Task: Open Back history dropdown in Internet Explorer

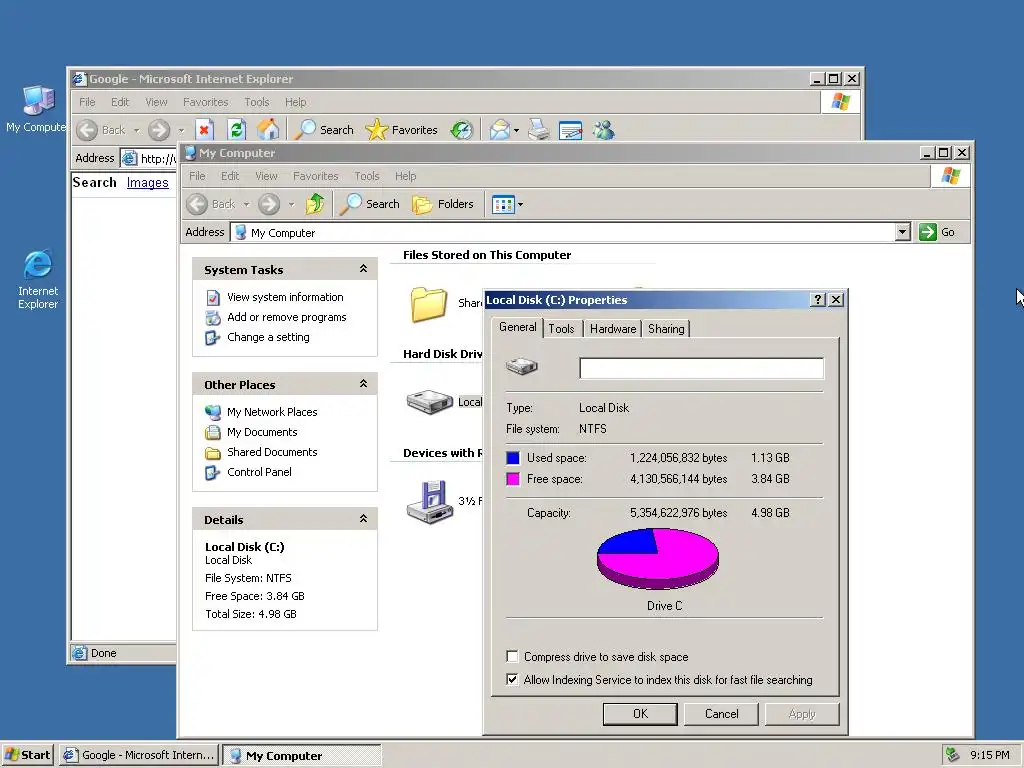Action: 136,131
